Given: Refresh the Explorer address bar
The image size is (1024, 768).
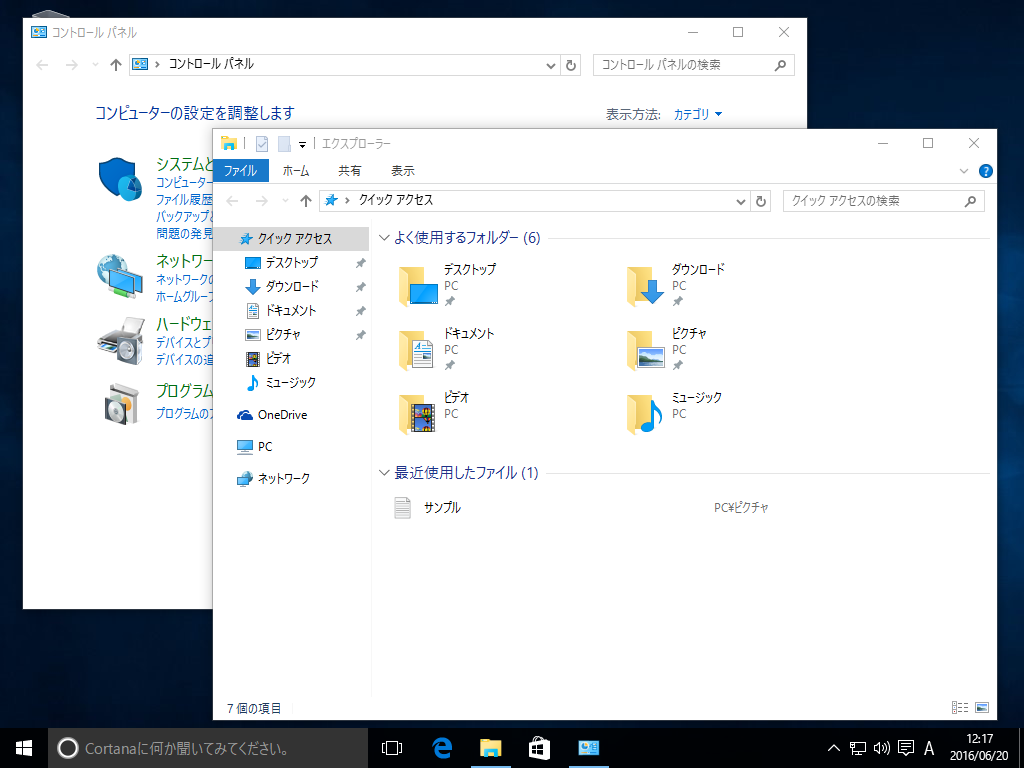Looking at the screenshot, I should click(760, 200).
